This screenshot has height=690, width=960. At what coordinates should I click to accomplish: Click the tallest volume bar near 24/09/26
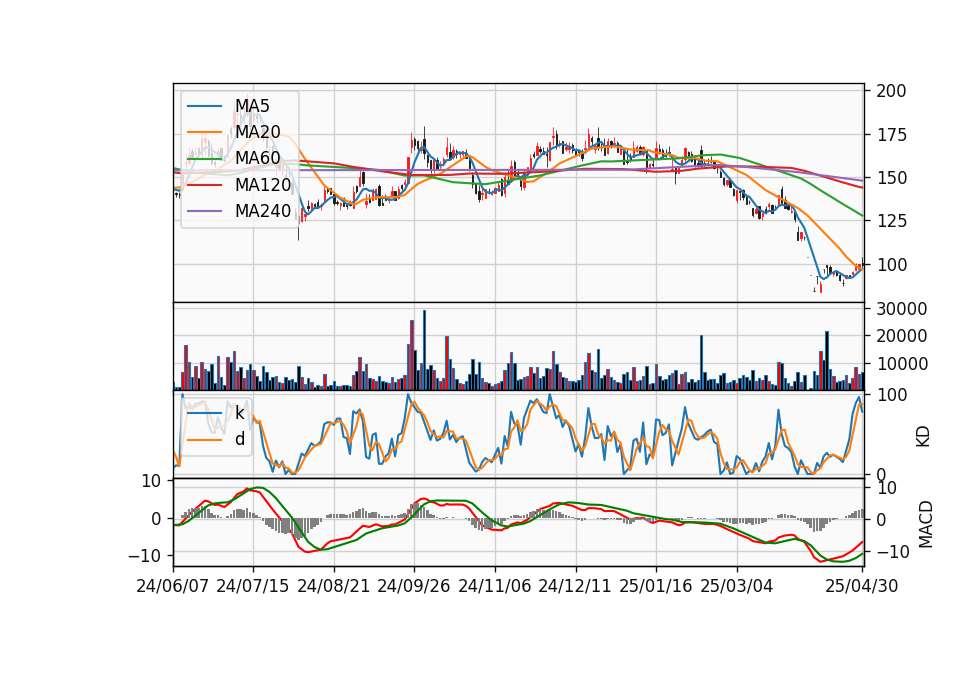pyautogui.click(x=424, y=350)
